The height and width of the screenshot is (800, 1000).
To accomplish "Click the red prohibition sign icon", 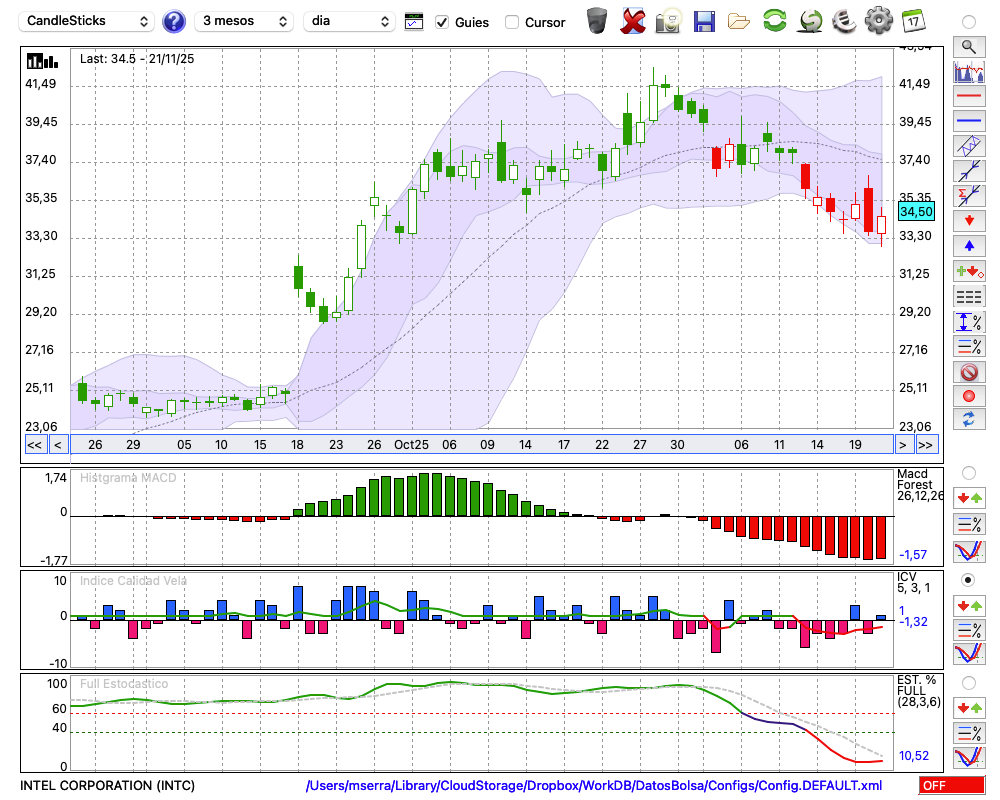I will click(x=969, y=372).
